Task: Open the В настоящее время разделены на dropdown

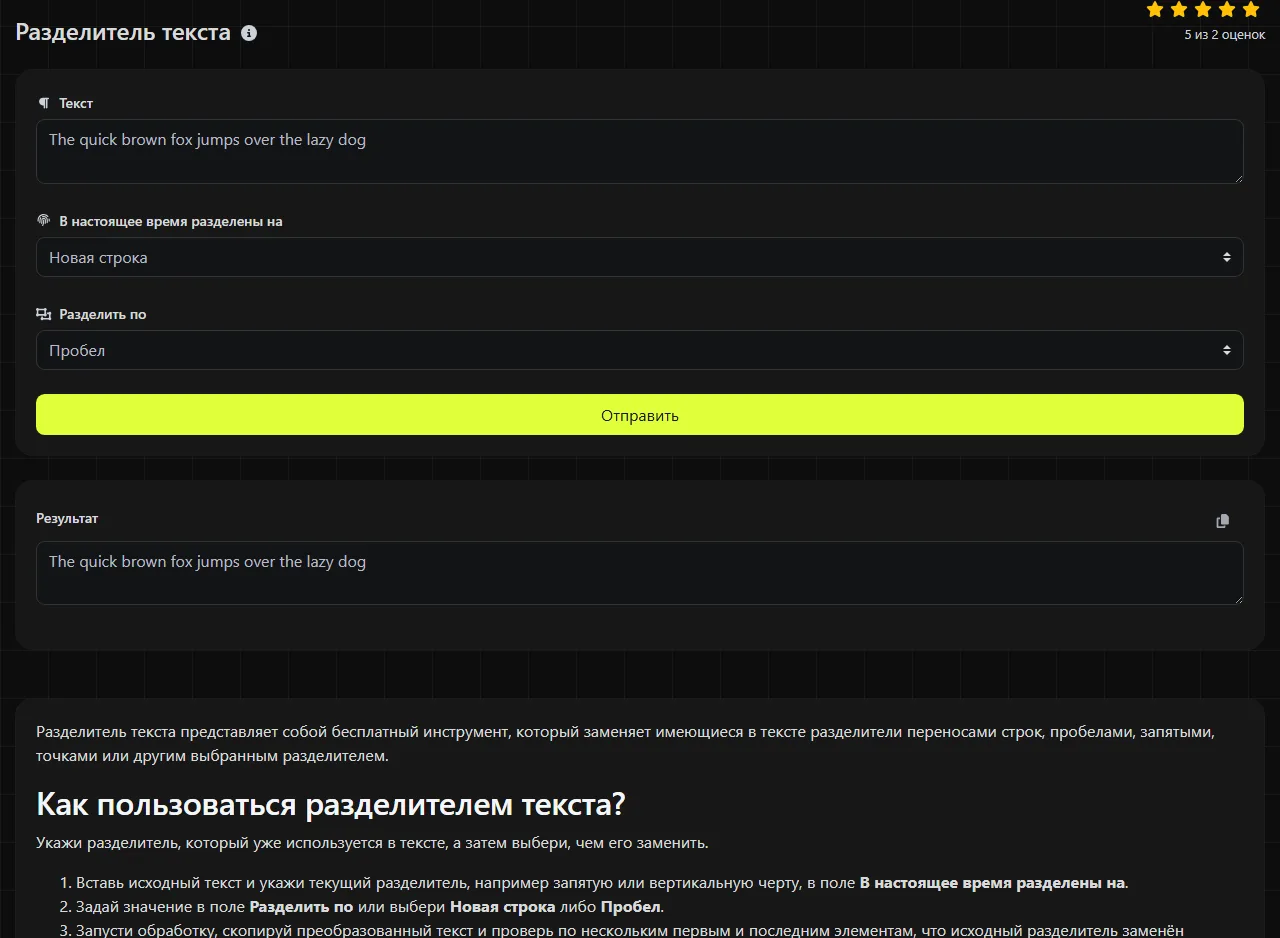Action: 640,257
